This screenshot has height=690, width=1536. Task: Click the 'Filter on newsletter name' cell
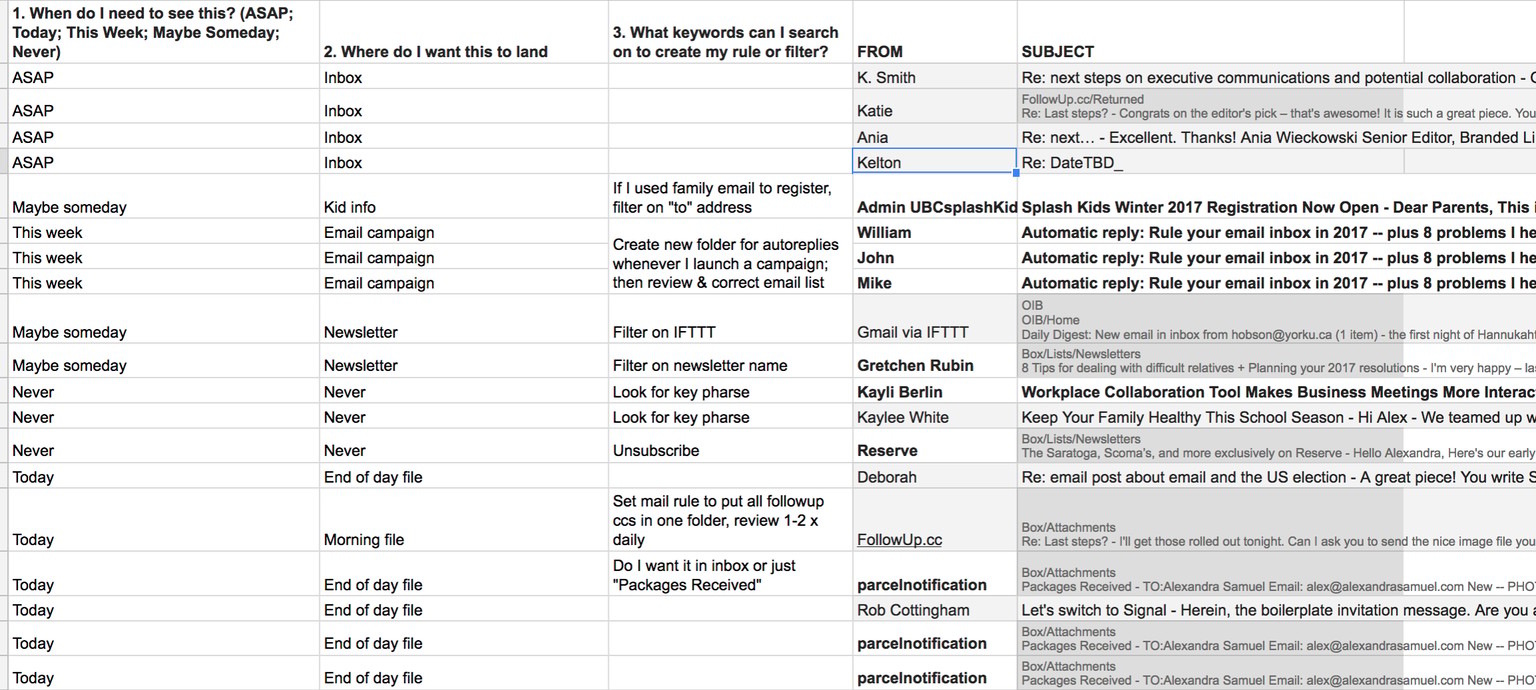coord(730,361)
